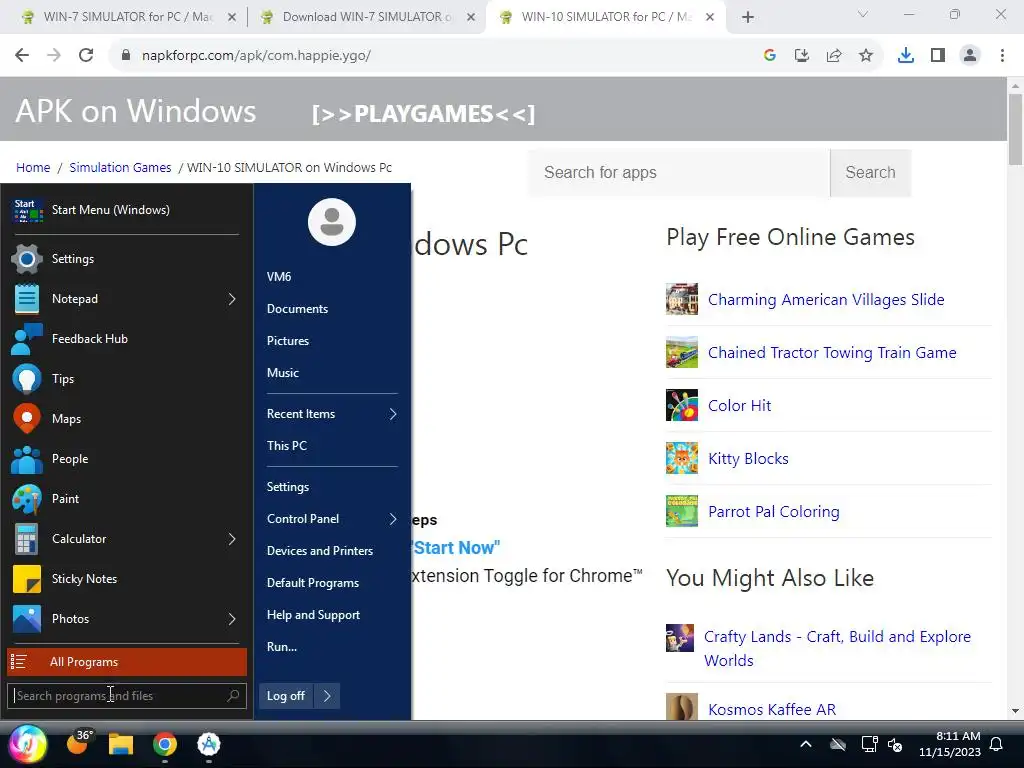This screenshot has height=768, width=1024.
Task: Click Start Menu (Windows) header icon
Action: click(27, 210)
